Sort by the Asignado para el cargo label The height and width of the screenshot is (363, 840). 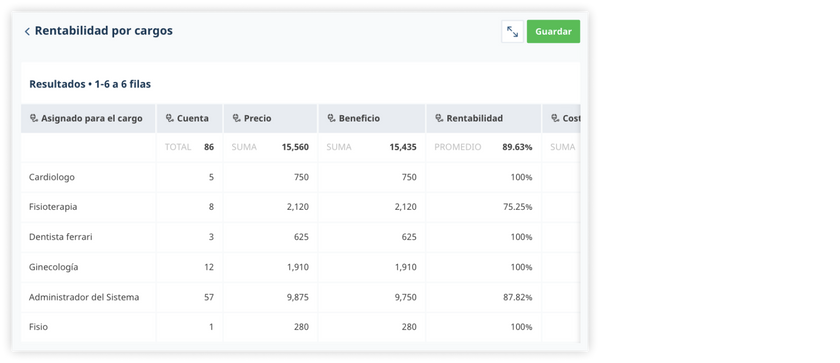[92, 118]
